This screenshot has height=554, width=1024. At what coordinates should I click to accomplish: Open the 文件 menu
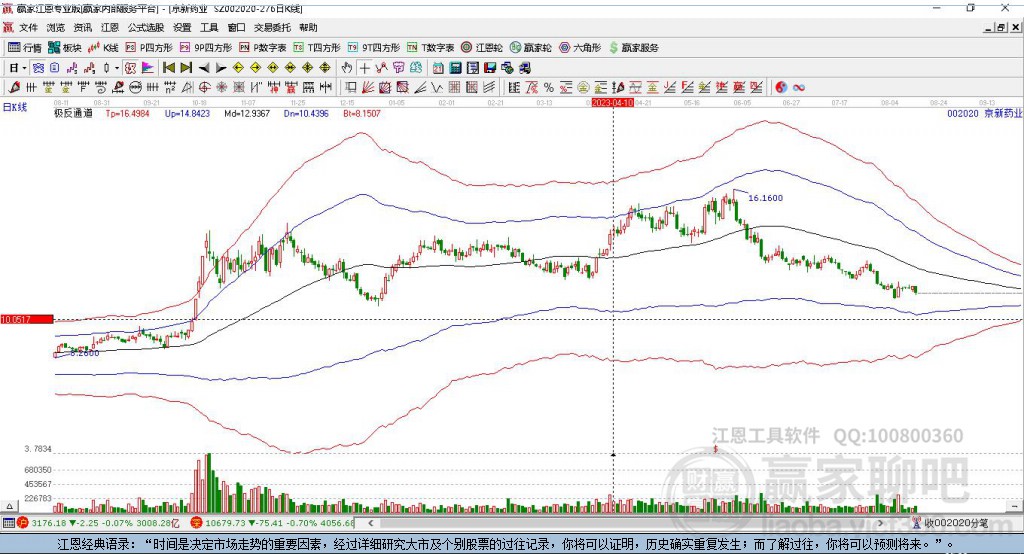tap(28, 27)
